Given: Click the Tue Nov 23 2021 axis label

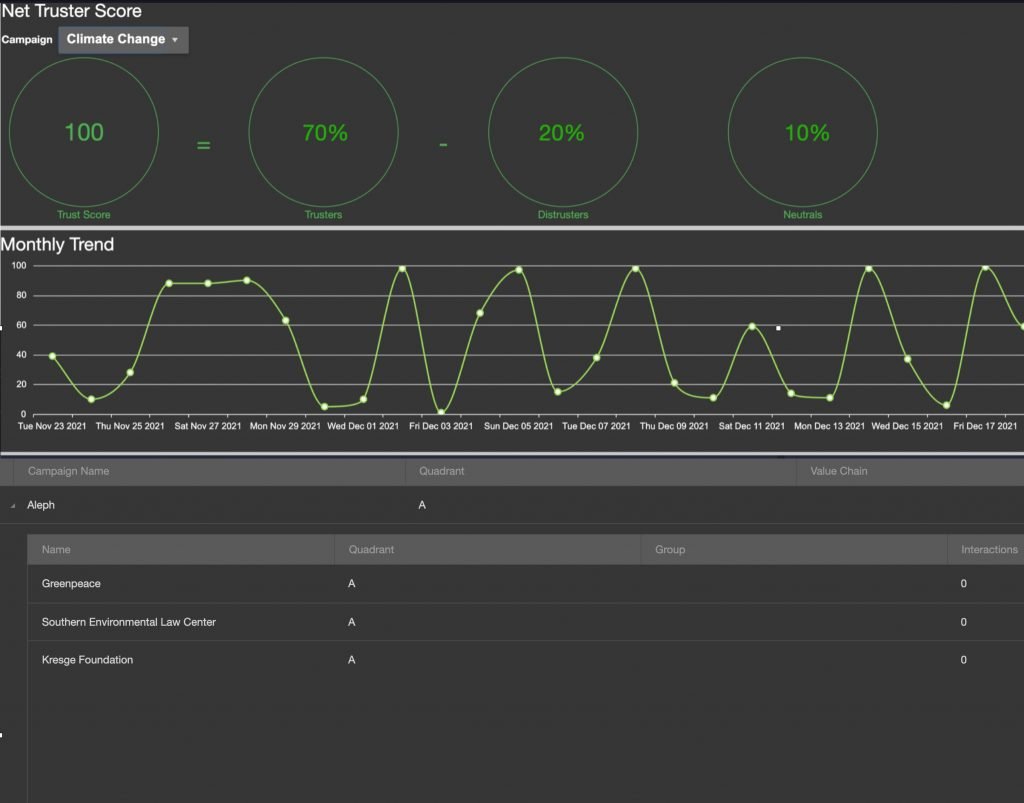Looking at the screenshot, I should (x=52, y=426).
